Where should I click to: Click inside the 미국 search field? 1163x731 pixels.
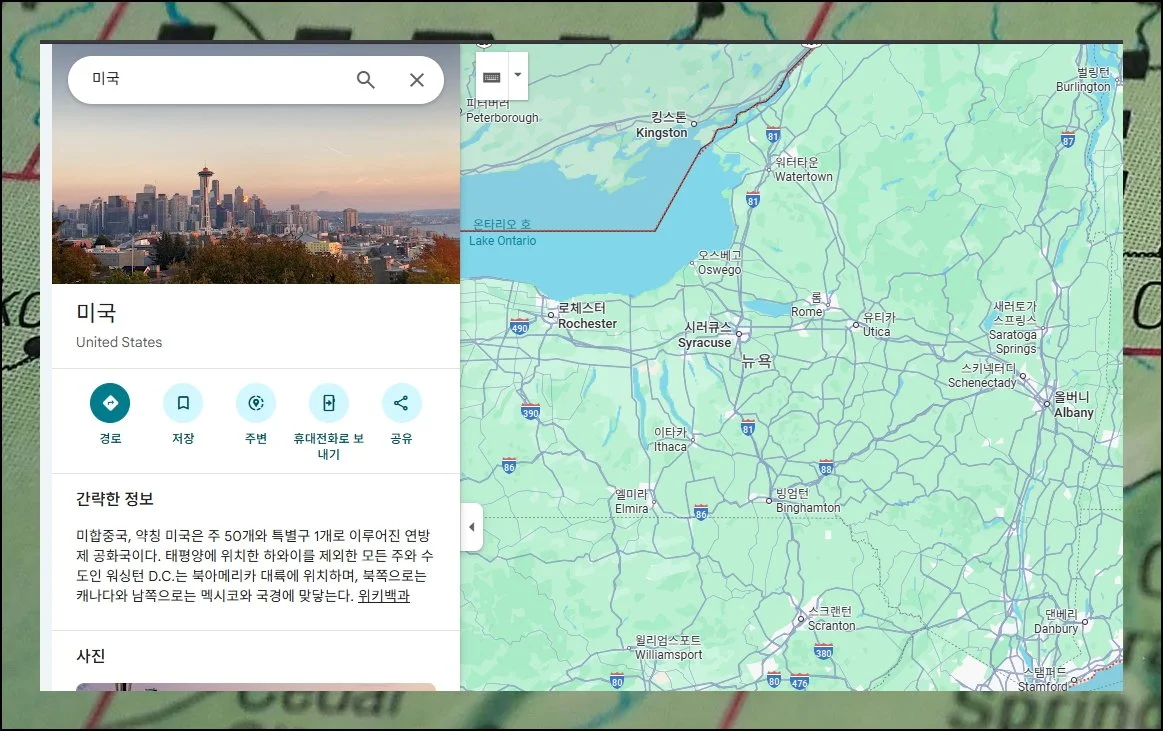tap(210, 80)
